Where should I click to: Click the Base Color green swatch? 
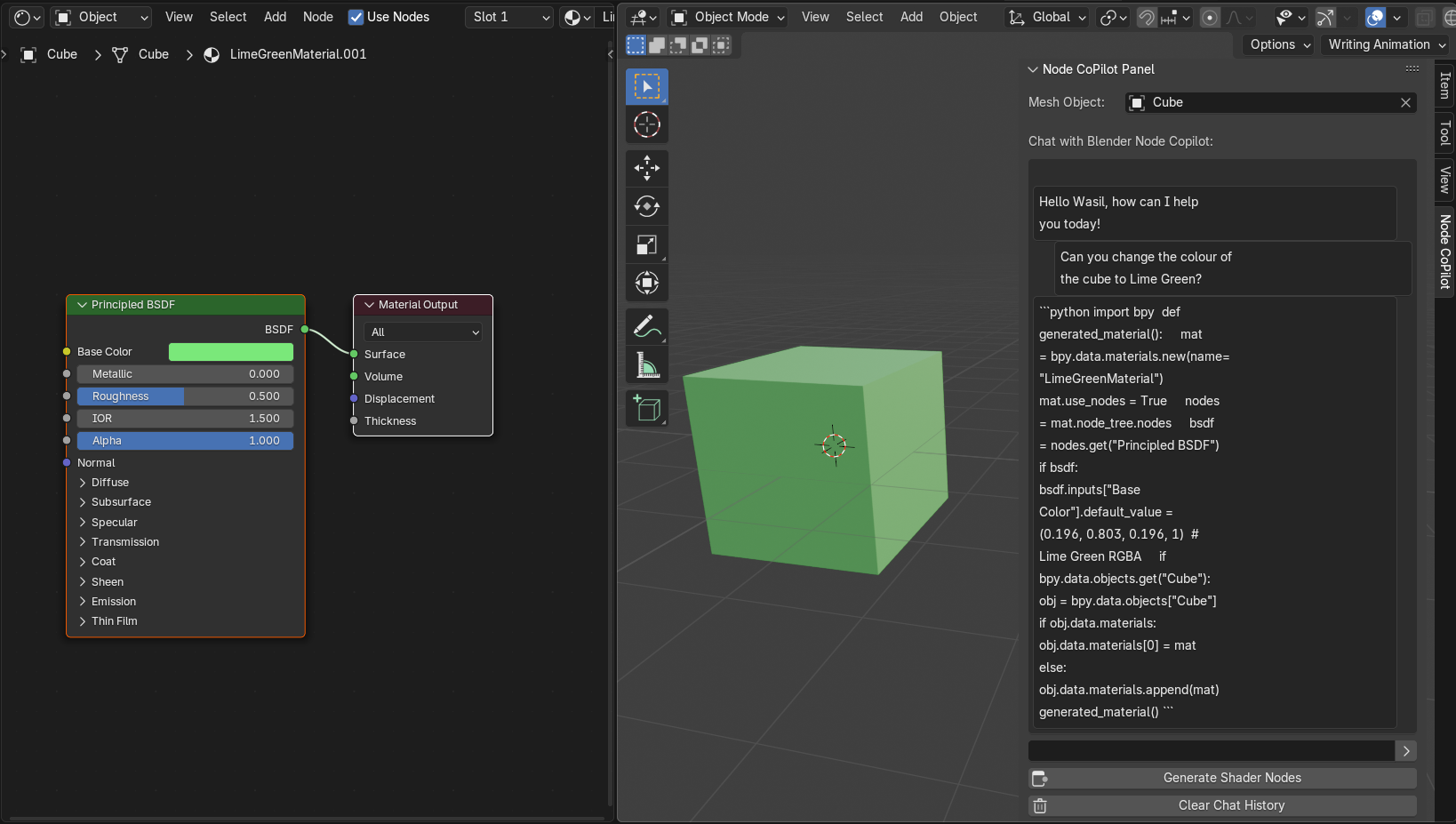click(230, 352)
